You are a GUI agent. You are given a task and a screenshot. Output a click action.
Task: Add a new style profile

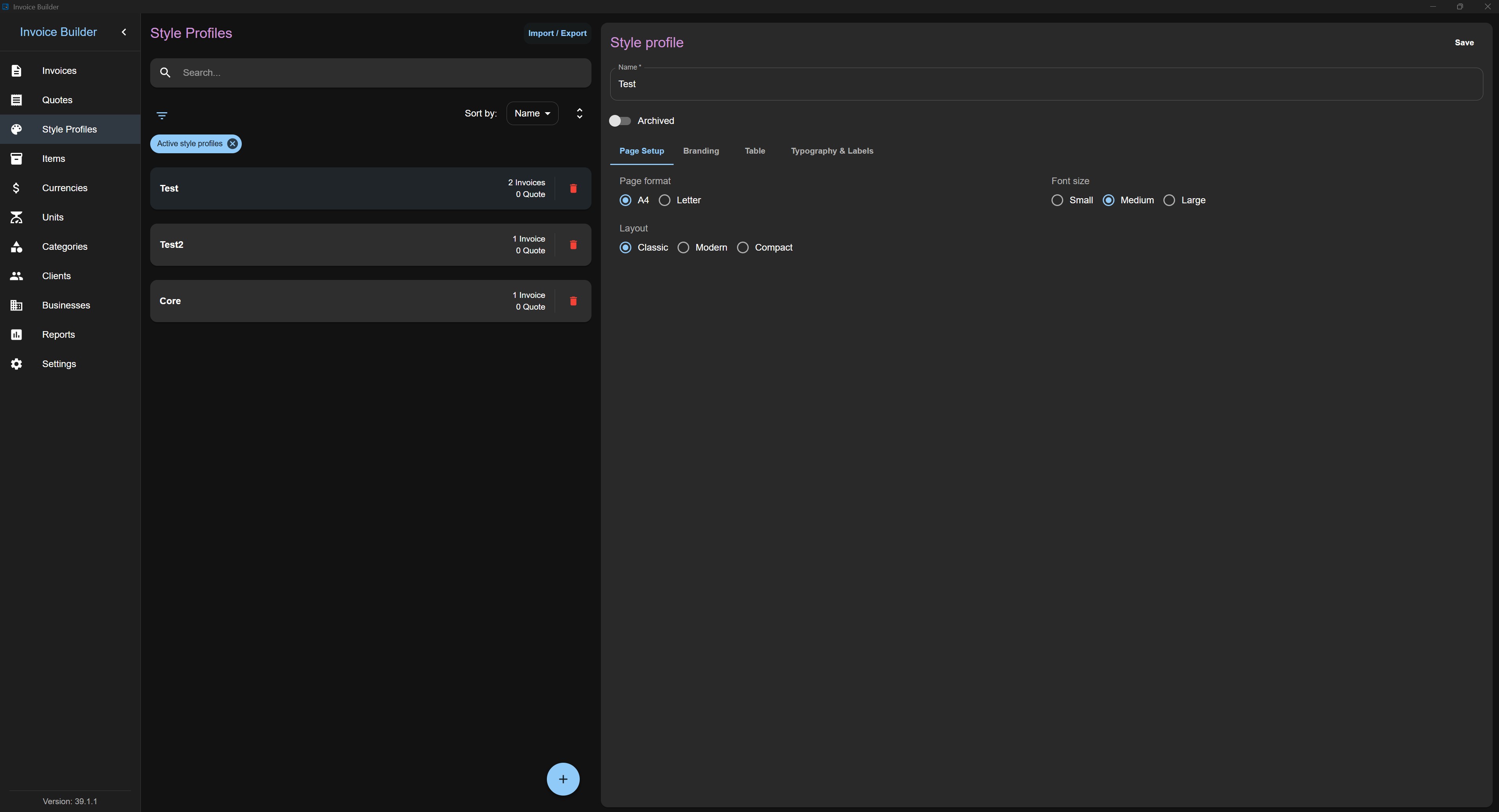[563, 779]
